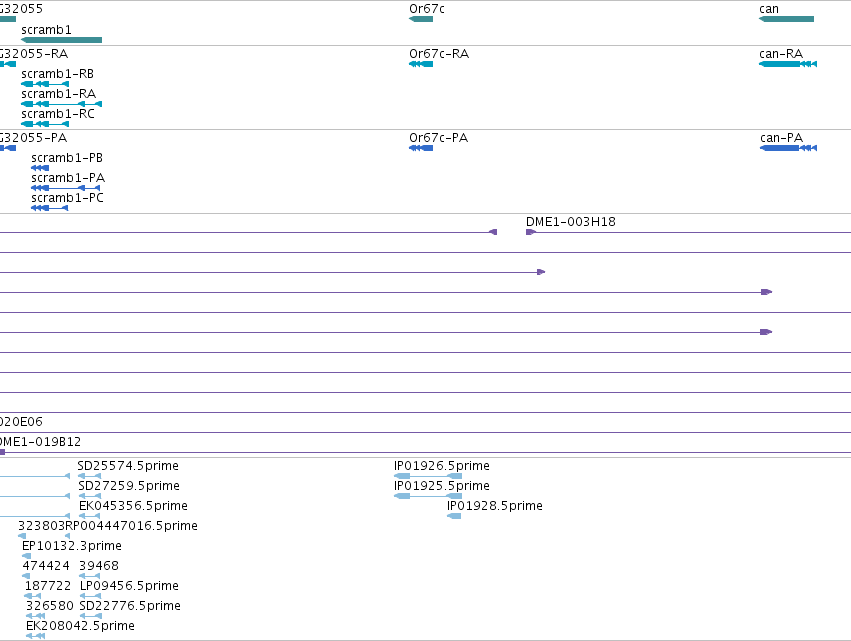This screenshot has width=851, height=641.
Task: Click the EP10132.3prime EST label
Action: 72,546
